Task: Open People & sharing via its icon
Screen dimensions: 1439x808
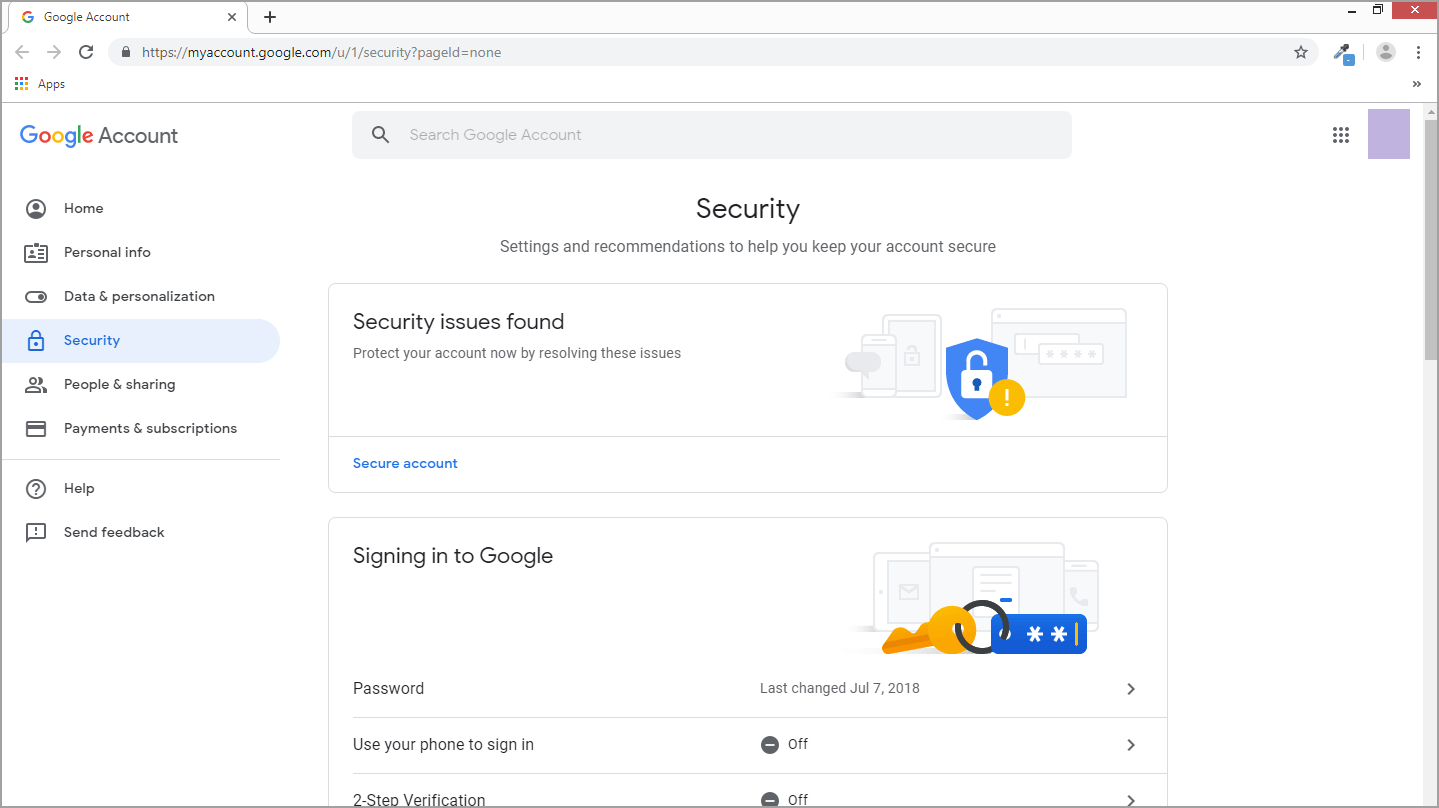Action: pyautogui.click(x=35, y=384)
